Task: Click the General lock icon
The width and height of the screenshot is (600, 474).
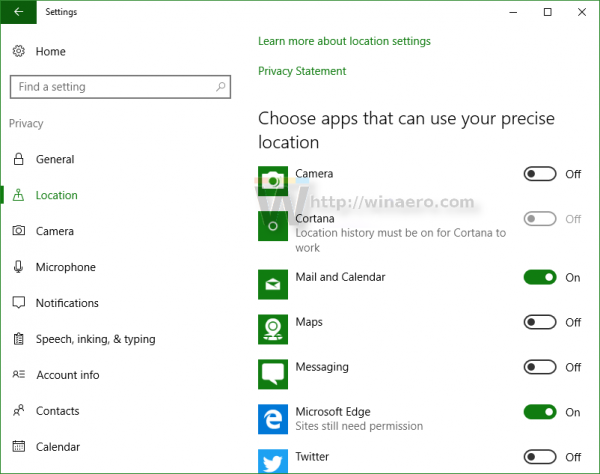Action: coord(18,159)
